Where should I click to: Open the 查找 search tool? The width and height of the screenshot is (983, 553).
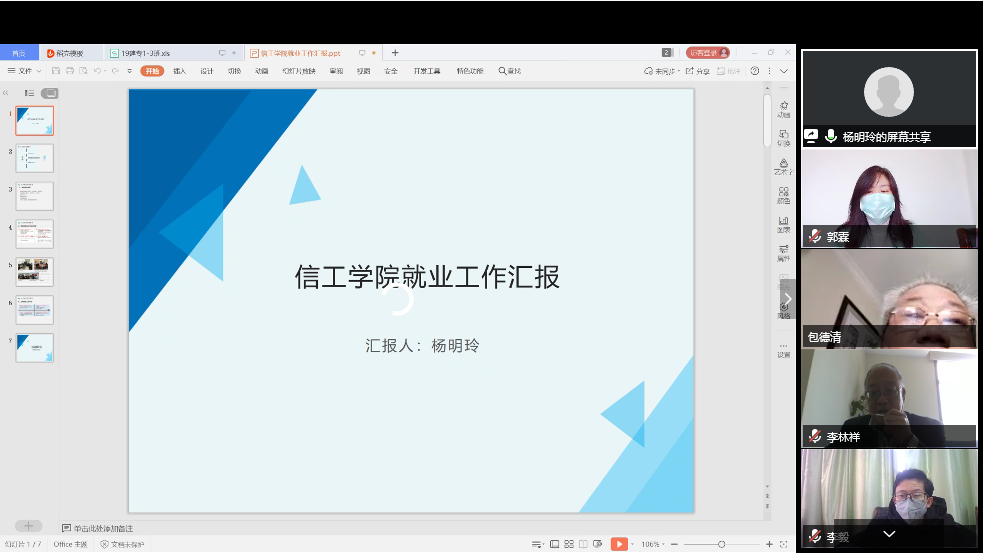point(510,71)
